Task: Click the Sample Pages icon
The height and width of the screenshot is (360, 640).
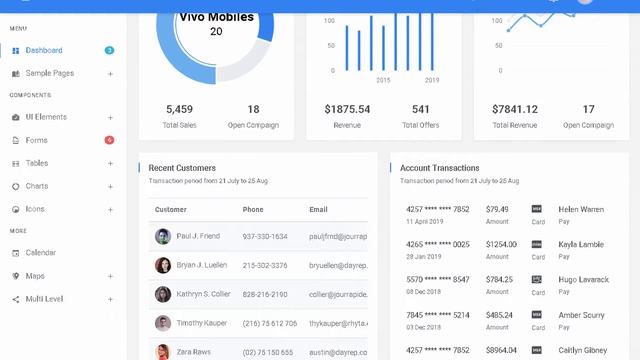Action: point(16,74)
